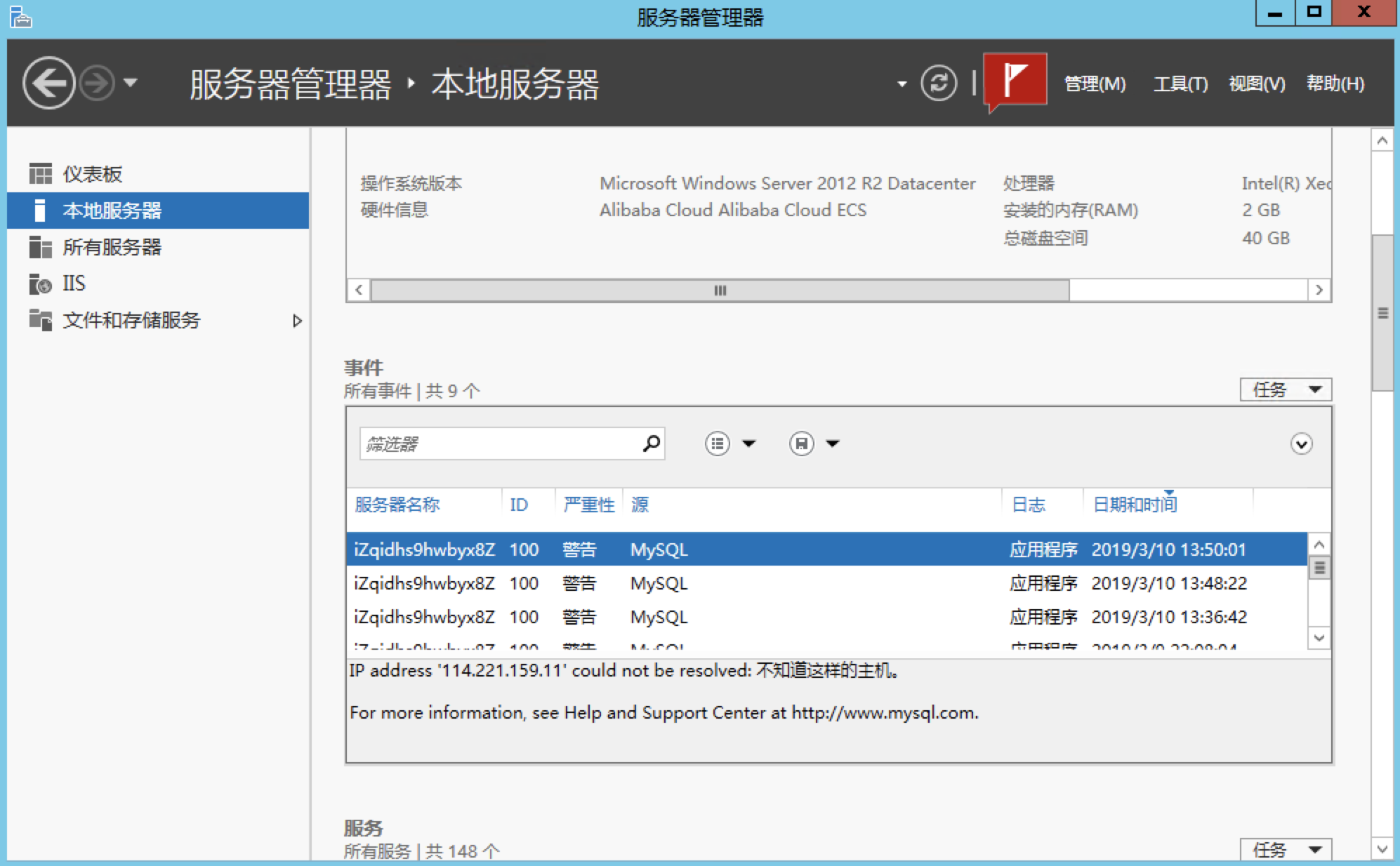
Task: Expand File and Storage Services arrow
Action: click(297, 321)
